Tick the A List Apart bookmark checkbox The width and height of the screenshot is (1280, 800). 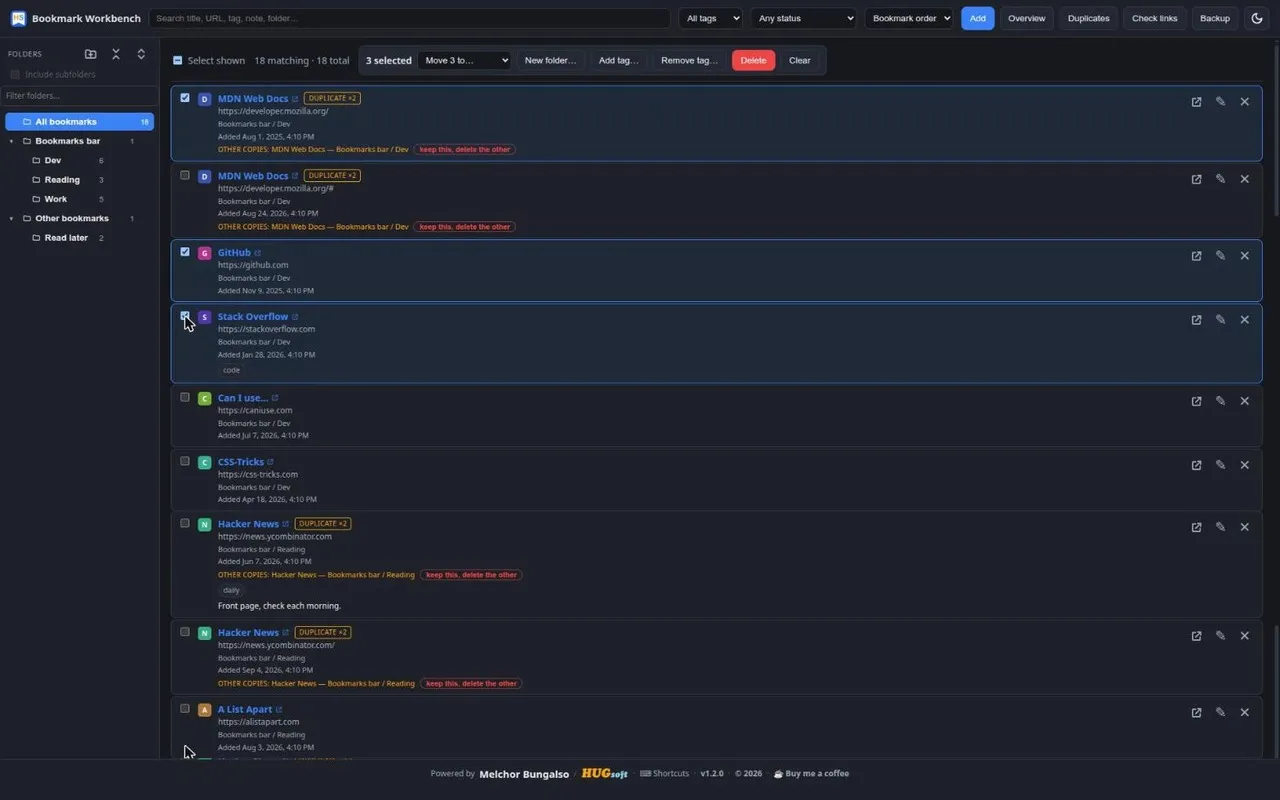point(185,708)
